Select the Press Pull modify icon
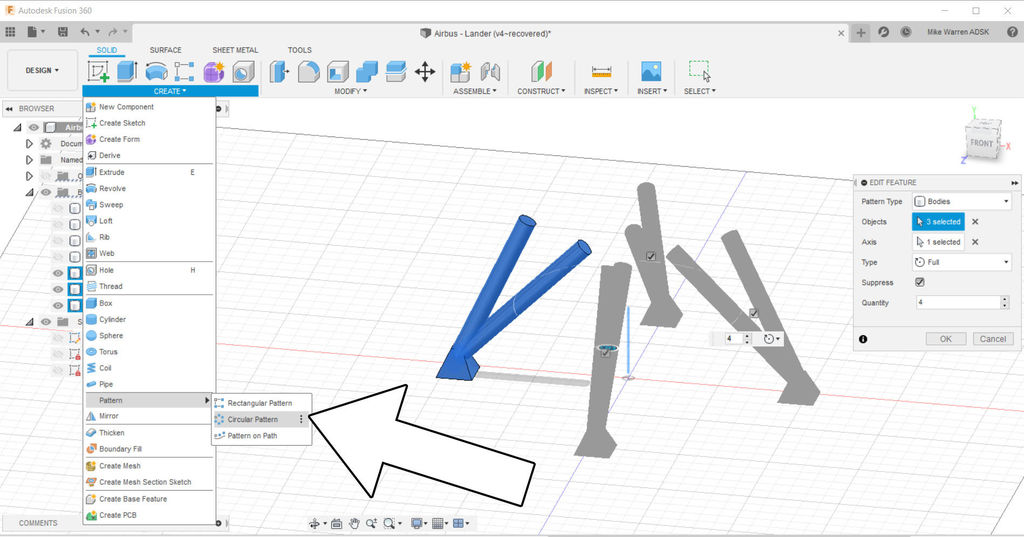 (279, 71)
